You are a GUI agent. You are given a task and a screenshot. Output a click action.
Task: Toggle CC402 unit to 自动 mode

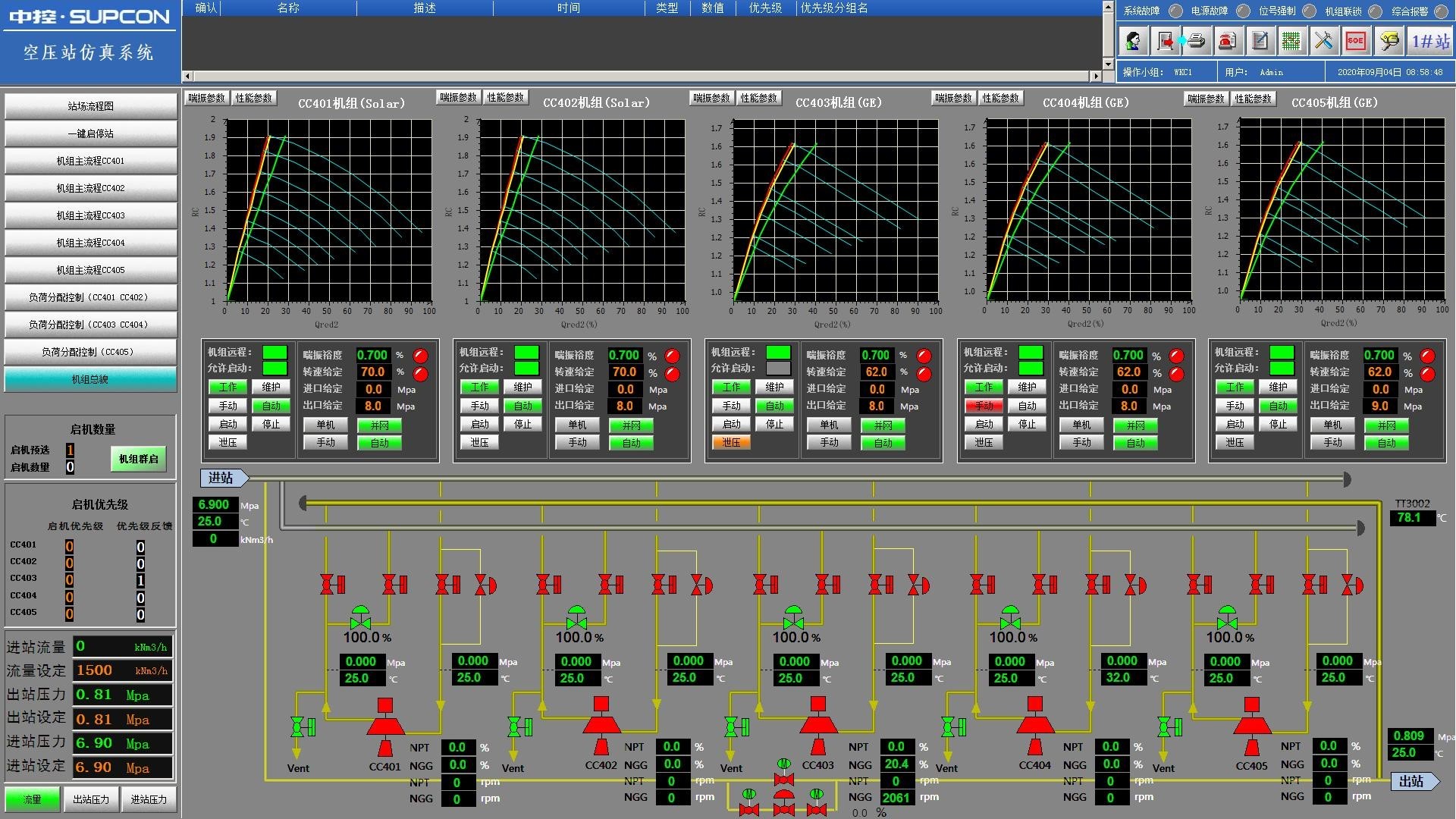point(523,406)
